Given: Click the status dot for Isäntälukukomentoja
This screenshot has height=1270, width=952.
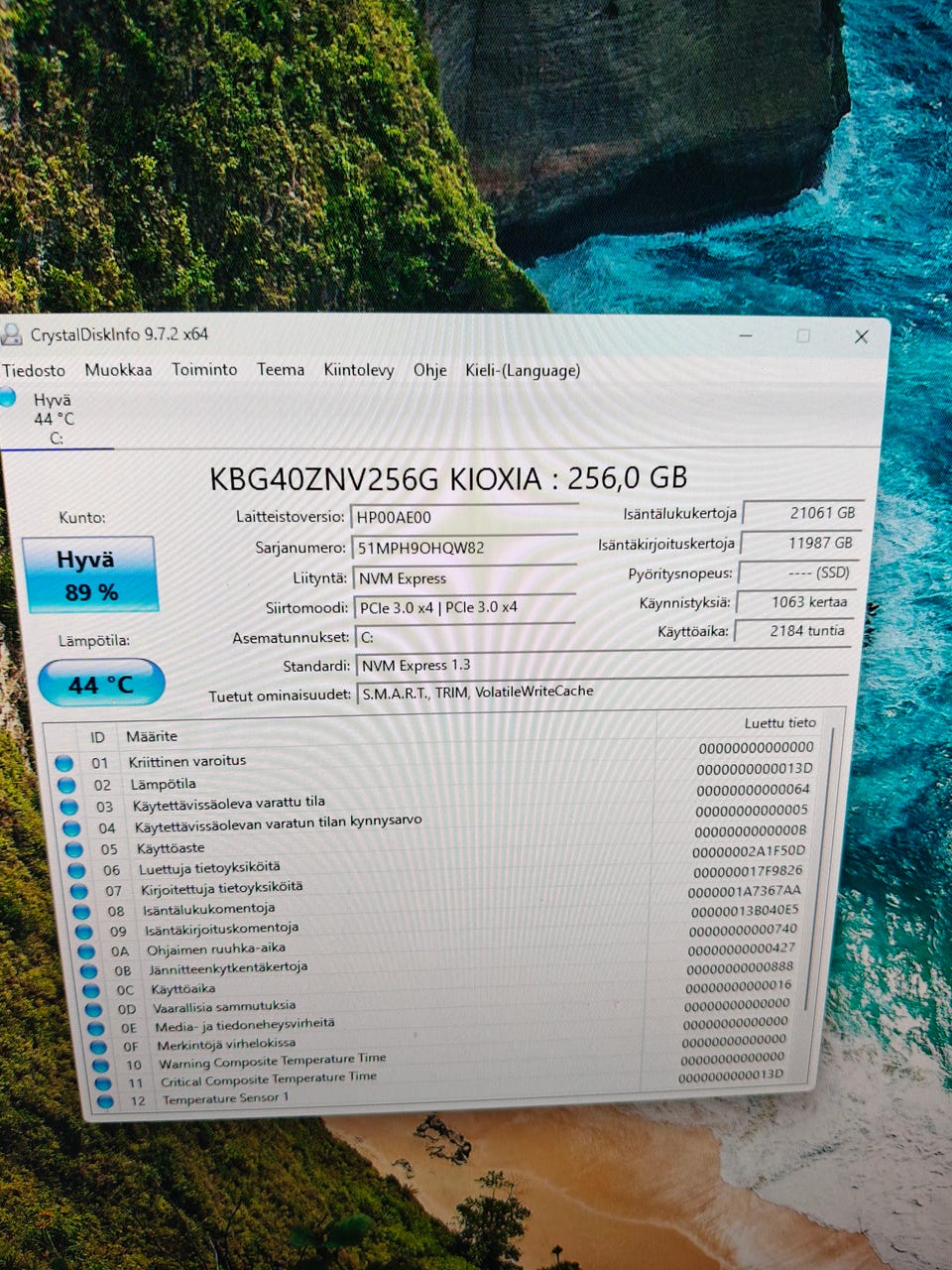Looking at the screenshot, I should (x=82, y=911).
